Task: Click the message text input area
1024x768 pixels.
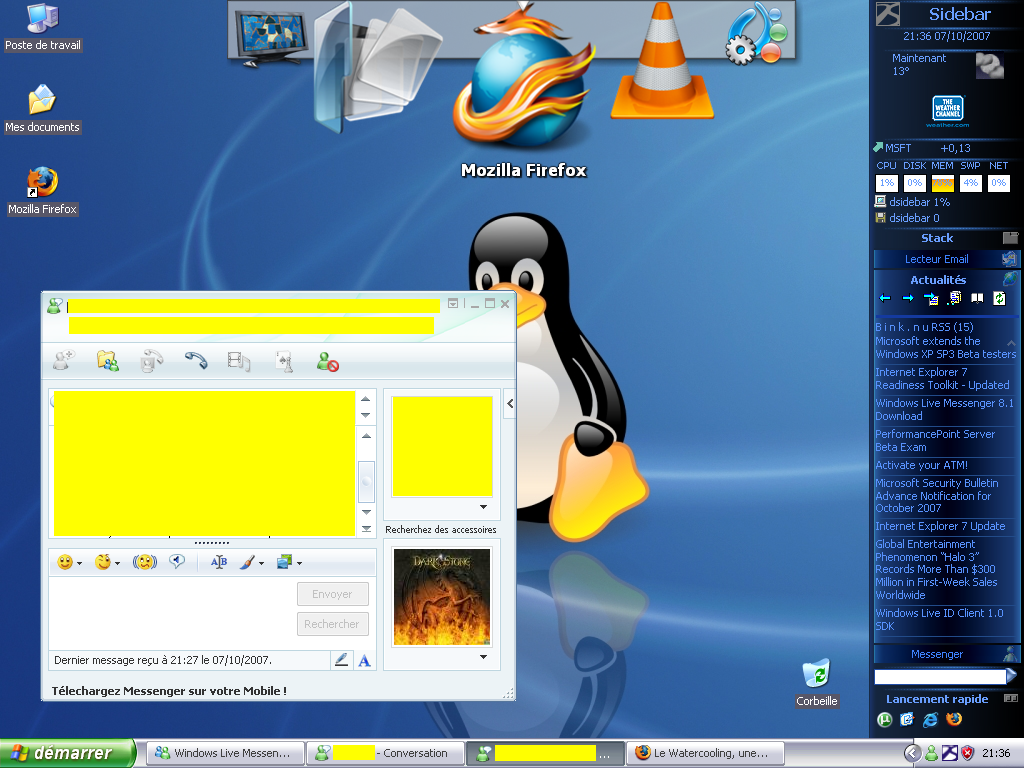Action: coord(170,610)
